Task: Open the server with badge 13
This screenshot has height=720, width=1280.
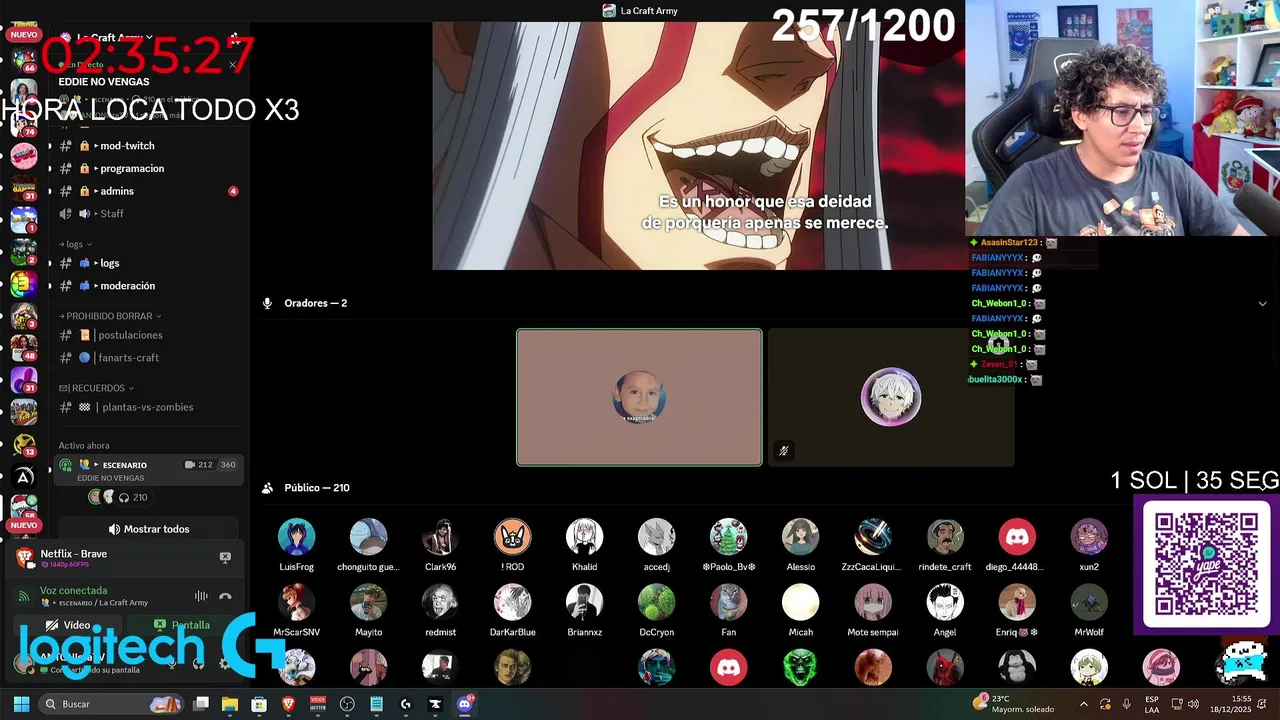Action: coord(23,444)
